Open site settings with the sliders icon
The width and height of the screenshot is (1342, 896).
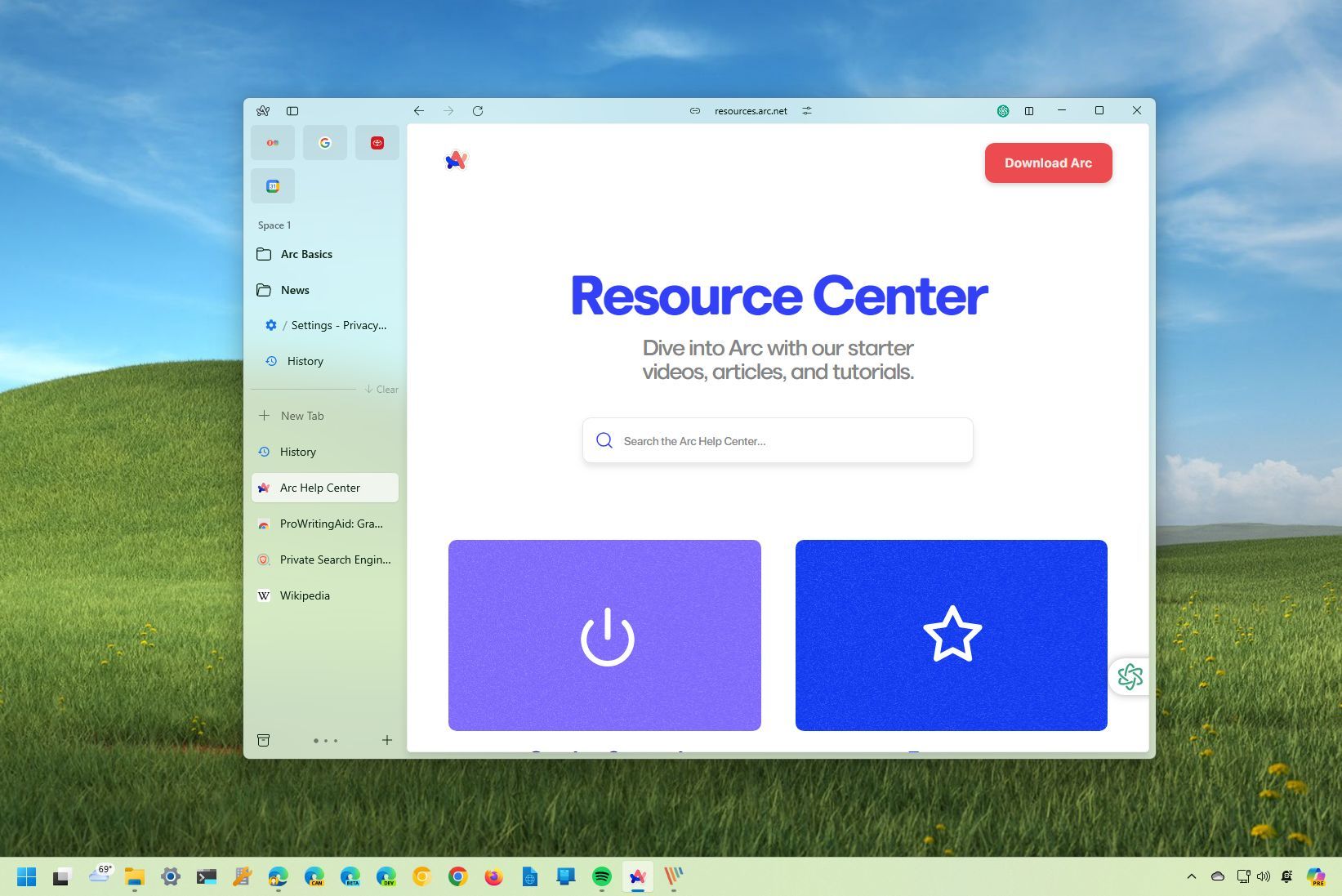[x=807, y=110]
